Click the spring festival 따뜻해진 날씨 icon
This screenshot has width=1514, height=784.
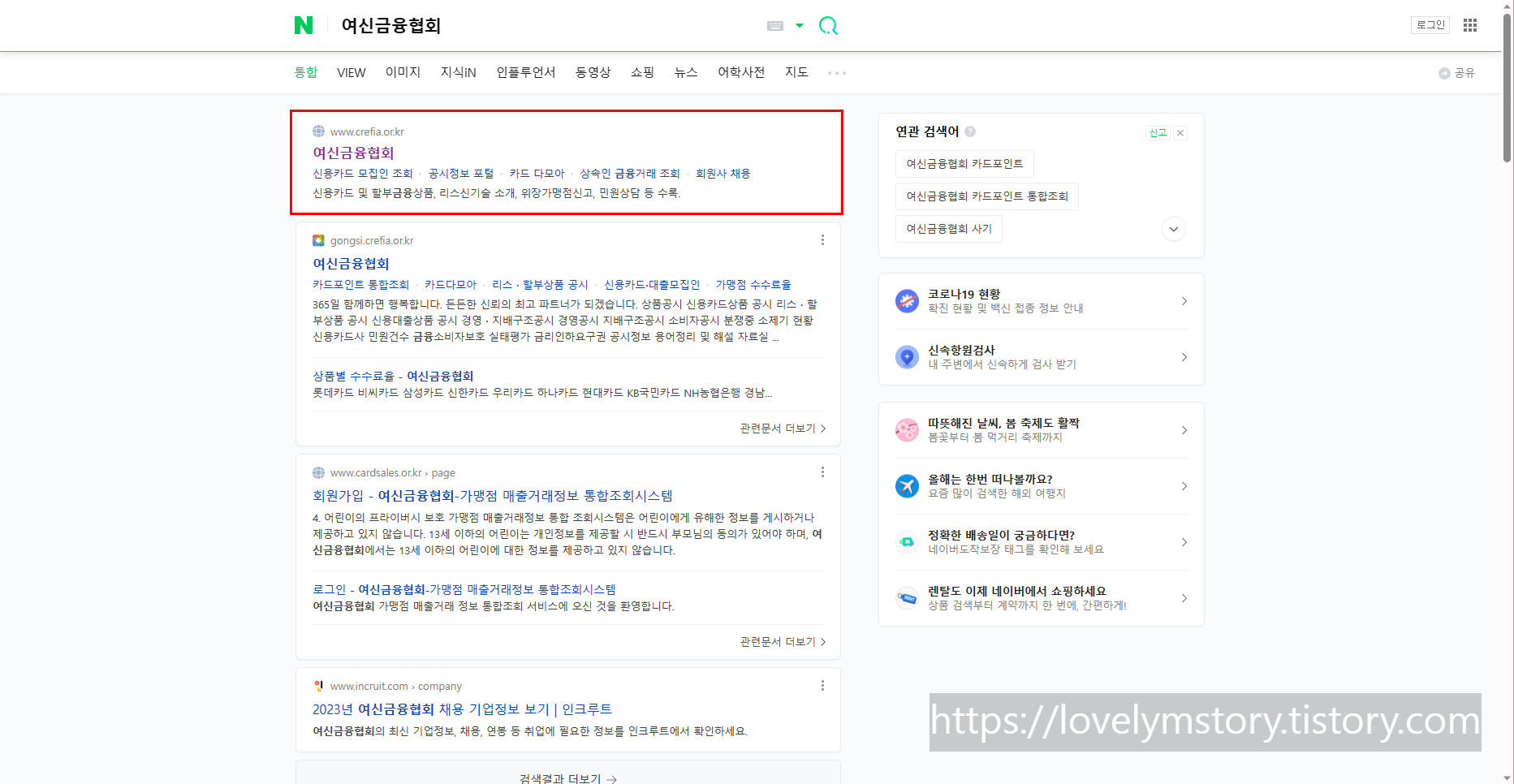pyautogui.click(x=907, y=430)
